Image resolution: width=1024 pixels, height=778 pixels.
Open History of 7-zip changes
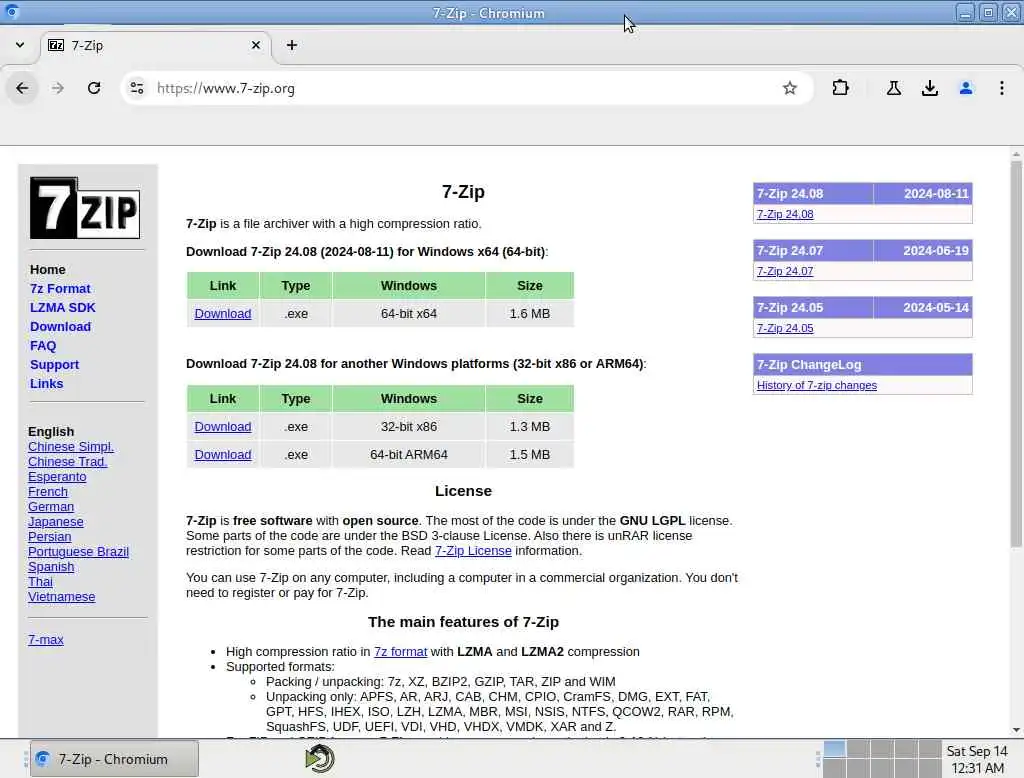click(816, 385)
